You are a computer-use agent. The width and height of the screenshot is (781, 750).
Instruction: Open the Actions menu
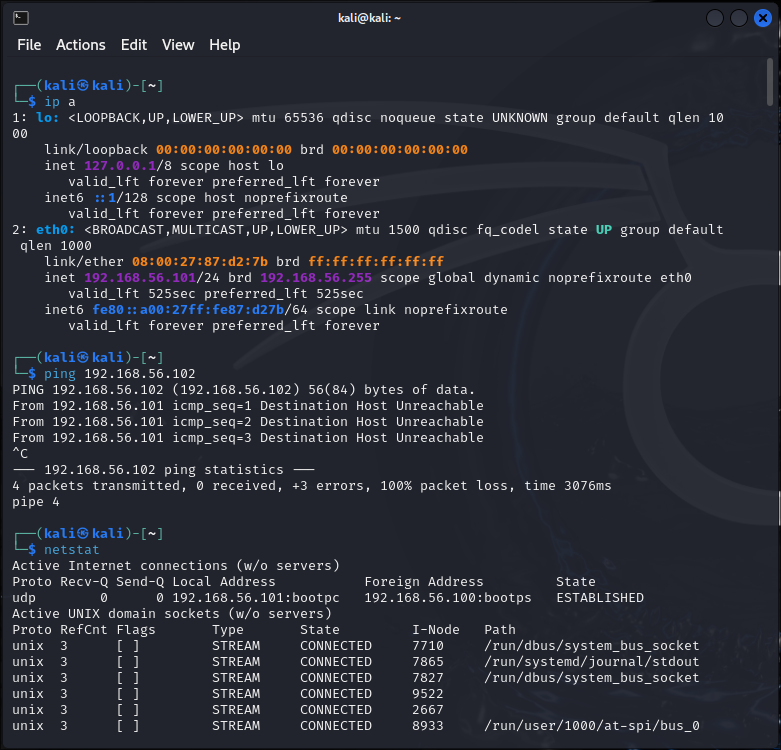tap(80, 45)
